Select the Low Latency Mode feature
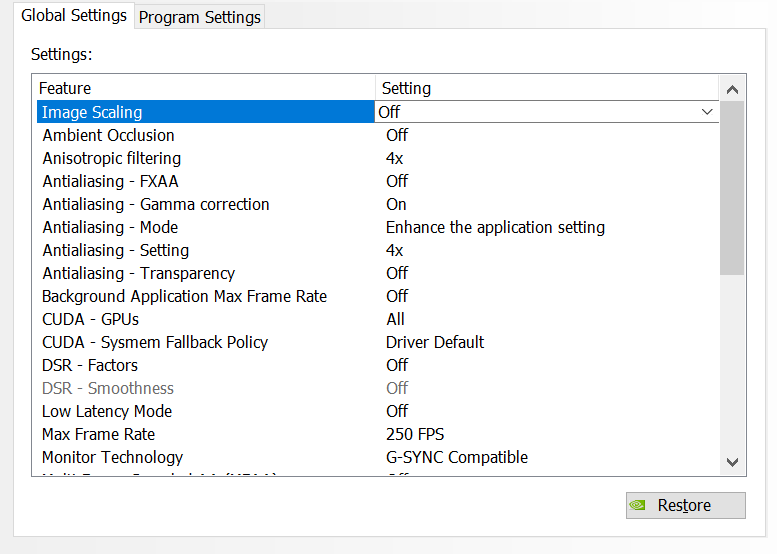The height and width of the screenshot is (554, 777). [x=107, y=411]
